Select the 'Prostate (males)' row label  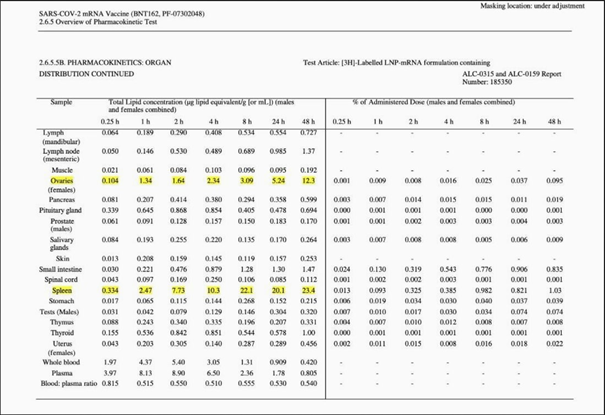point(62,225)
